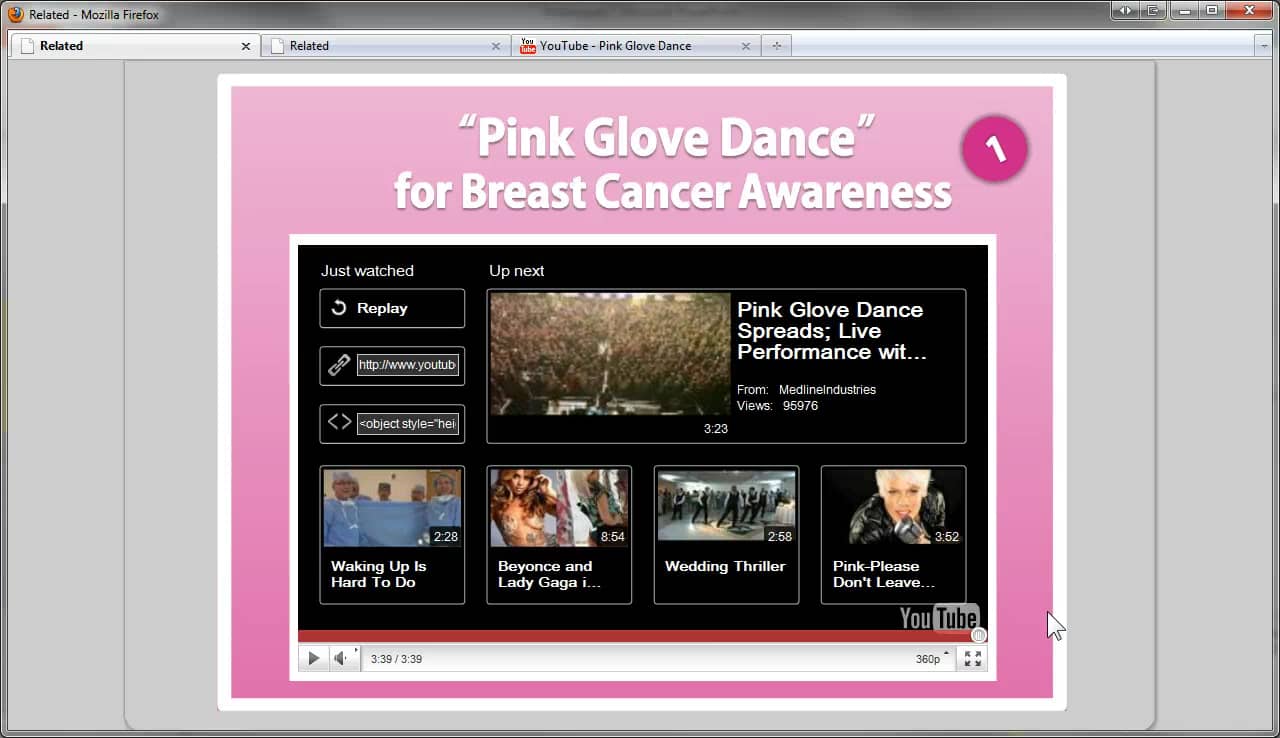
Task: Close the second Related tab
Action: [496, 46]
